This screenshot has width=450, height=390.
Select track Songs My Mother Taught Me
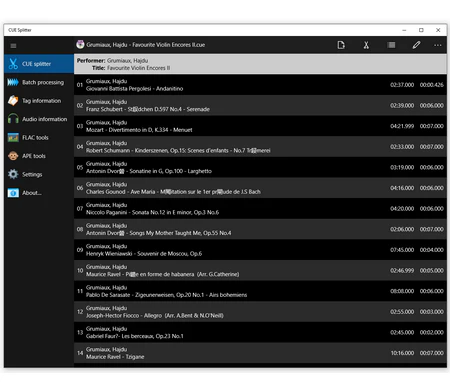tap(260, 229)
